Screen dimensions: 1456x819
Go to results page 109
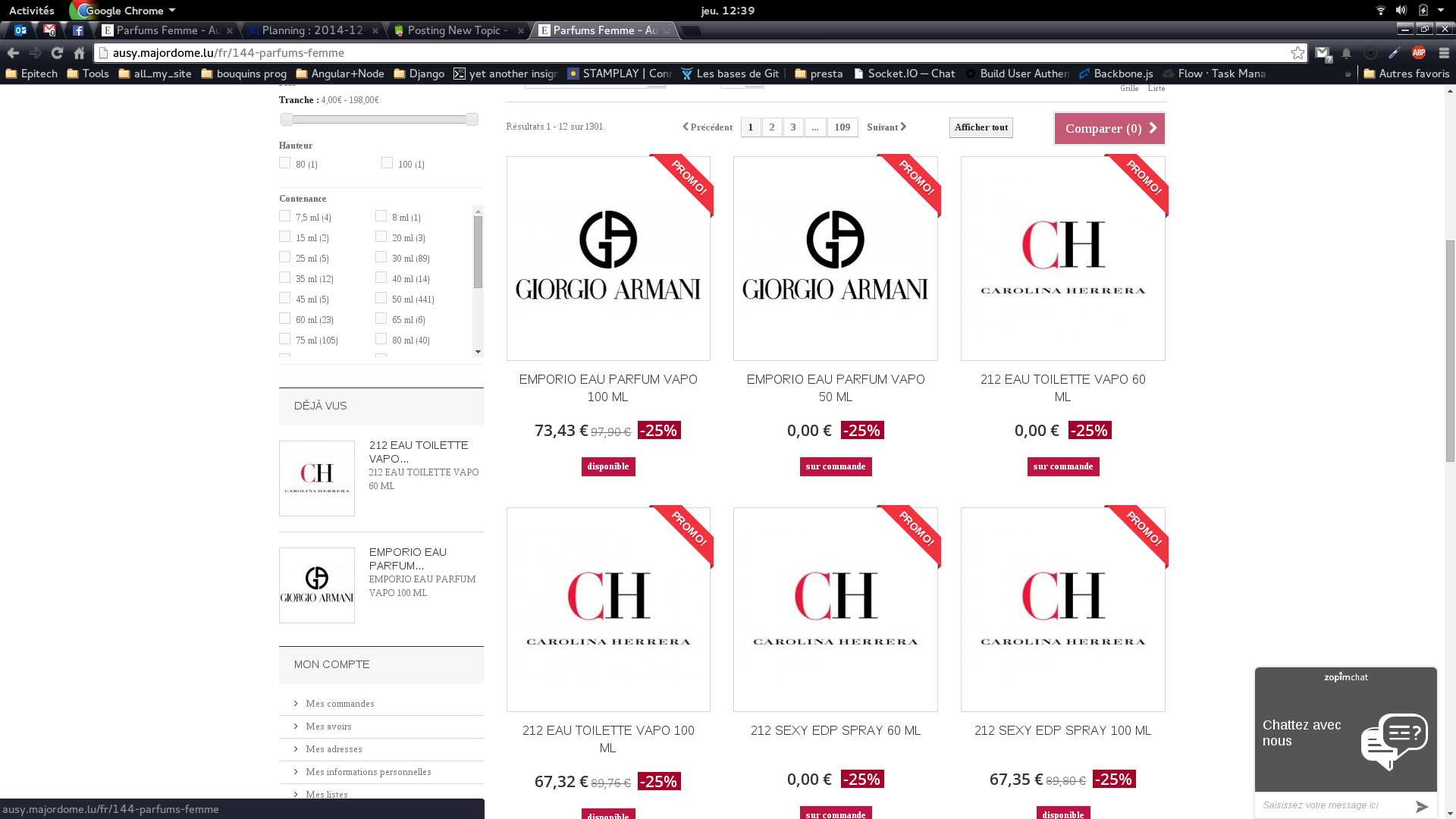[843, 127]
